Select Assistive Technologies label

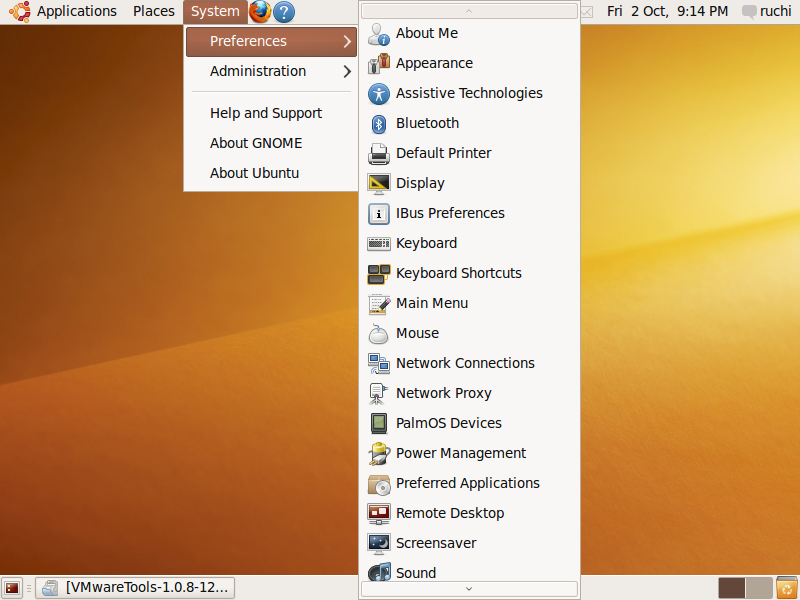469,94
